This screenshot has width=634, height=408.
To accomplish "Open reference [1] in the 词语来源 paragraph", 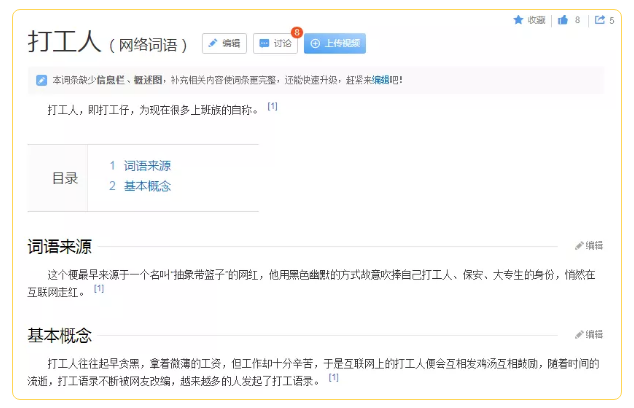I will coord(99,288).
